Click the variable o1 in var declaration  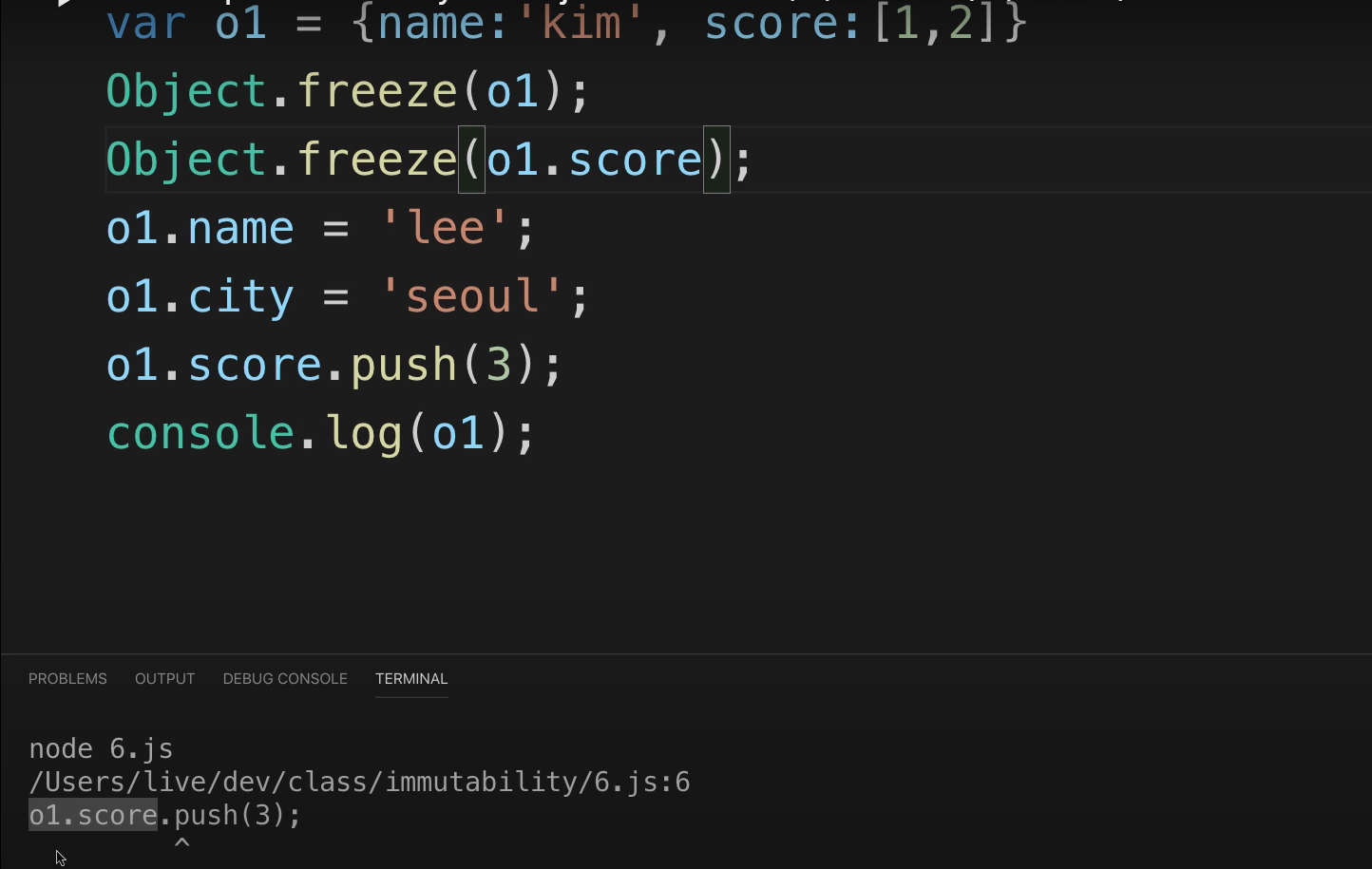[x=240, y=24]
